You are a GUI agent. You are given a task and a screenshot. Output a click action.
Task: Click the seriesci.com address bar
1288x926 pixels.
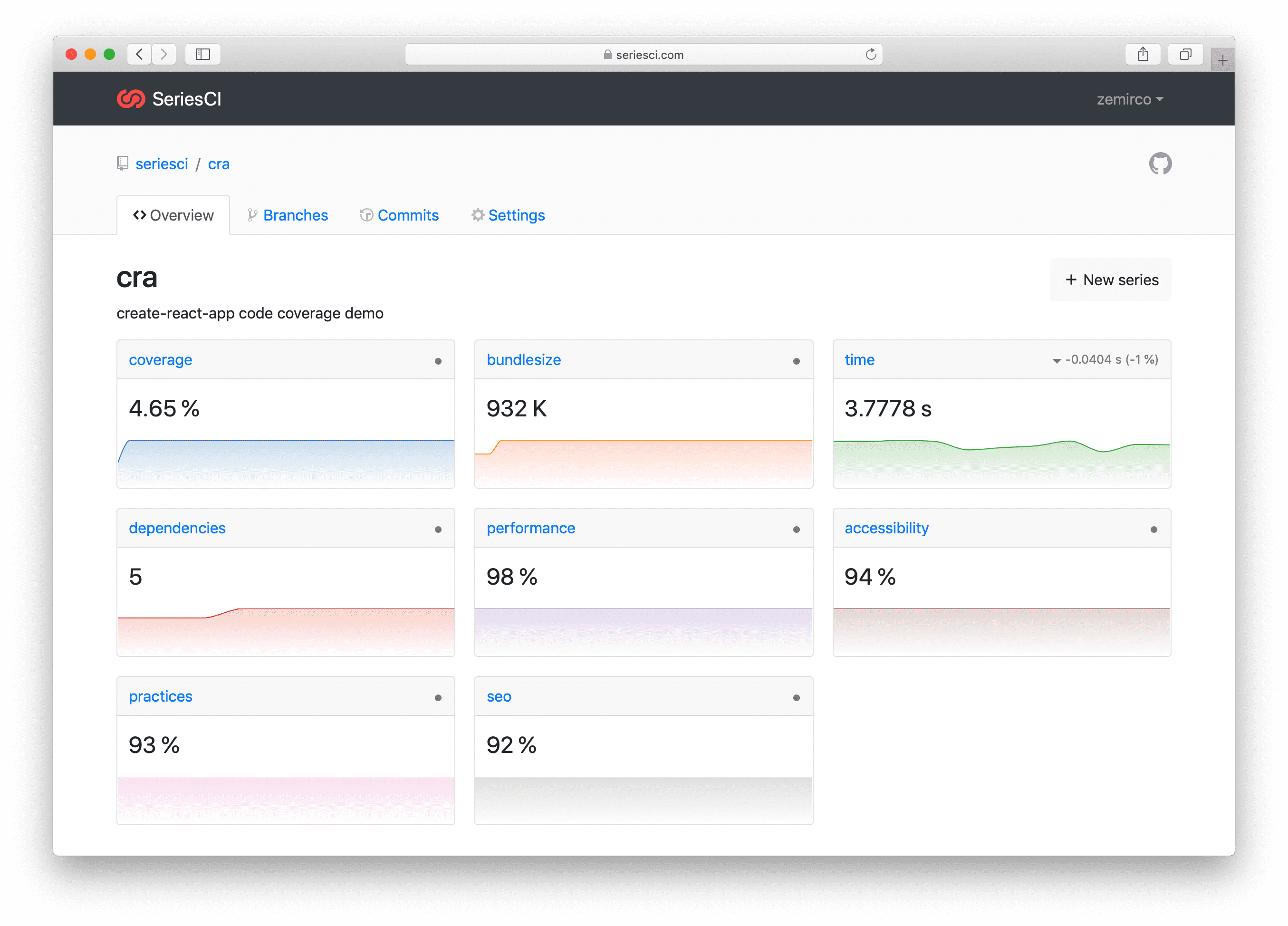tap(644, 55)
